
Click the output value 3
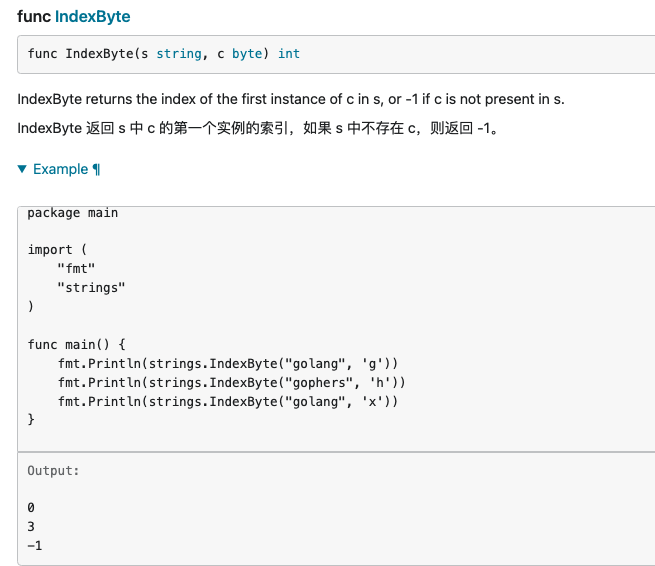pos(31,527)
